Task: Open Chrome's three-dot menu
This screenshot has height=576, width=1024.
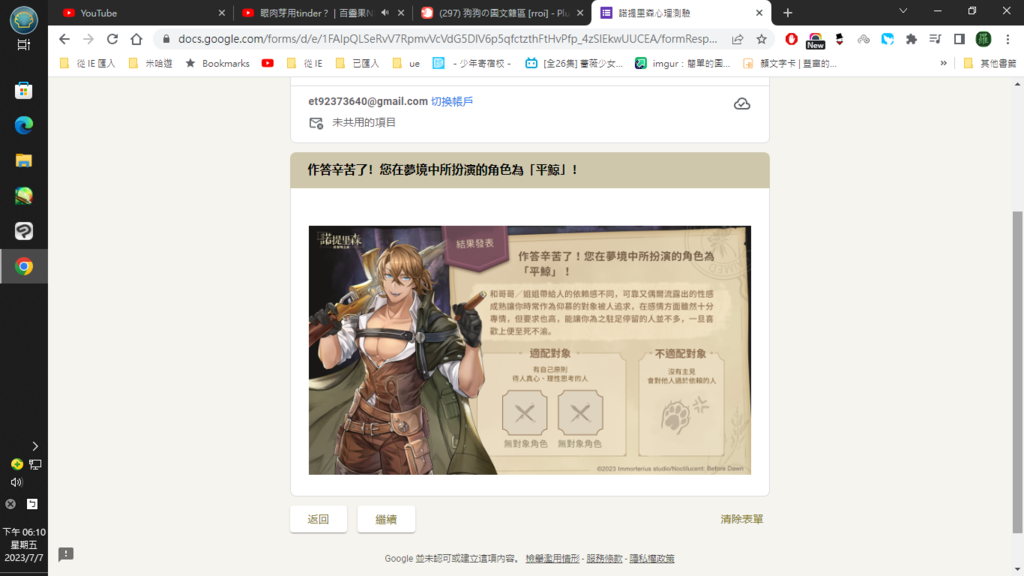Action: coord(1008,39)
